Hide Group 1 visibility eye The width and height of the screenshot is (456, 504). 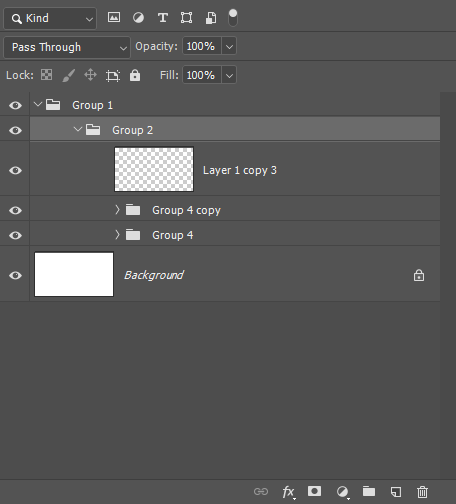[15, 105]
